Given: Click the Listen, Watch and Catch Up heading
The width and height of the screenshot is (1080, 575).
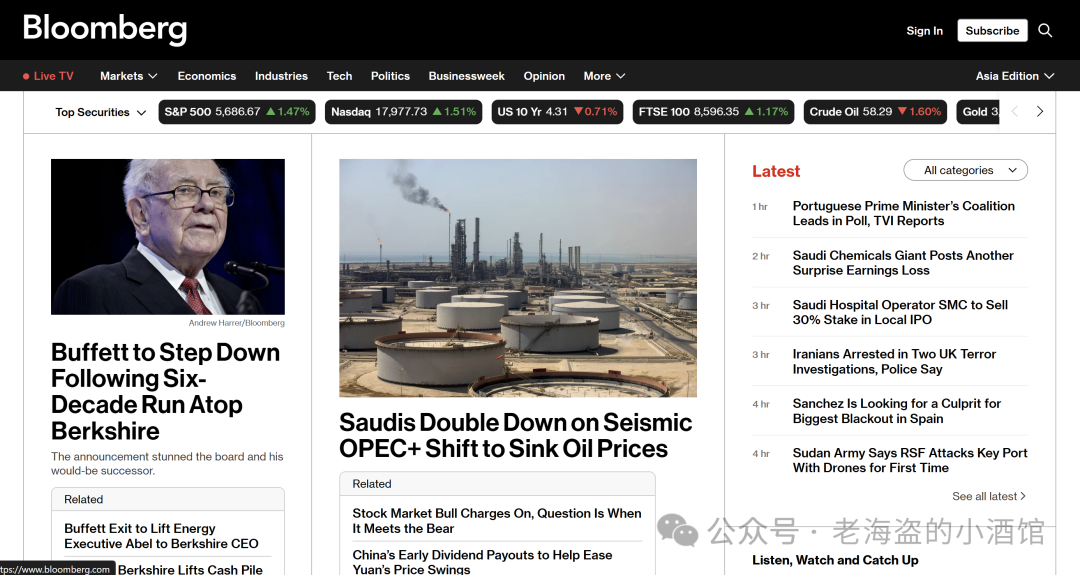Looking at the screenshot, I should coord(835,560).
